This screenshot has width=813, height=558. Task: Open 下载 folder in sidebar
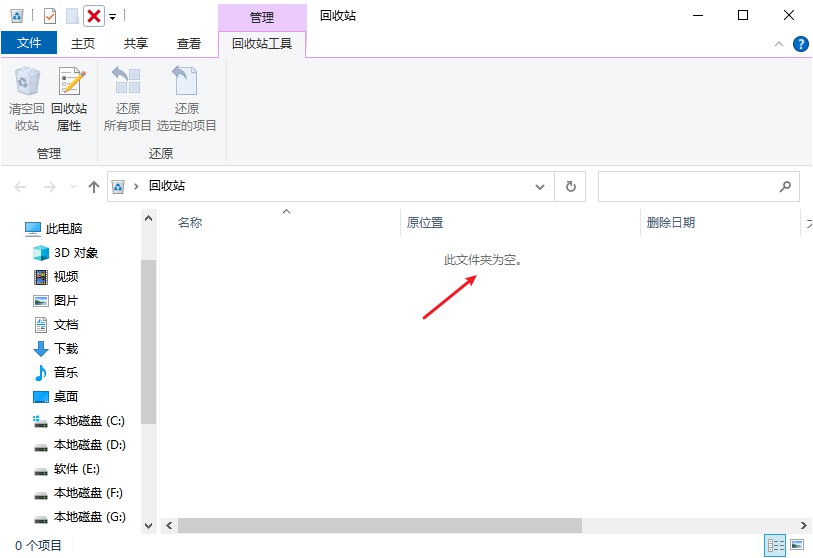(55, 348)
